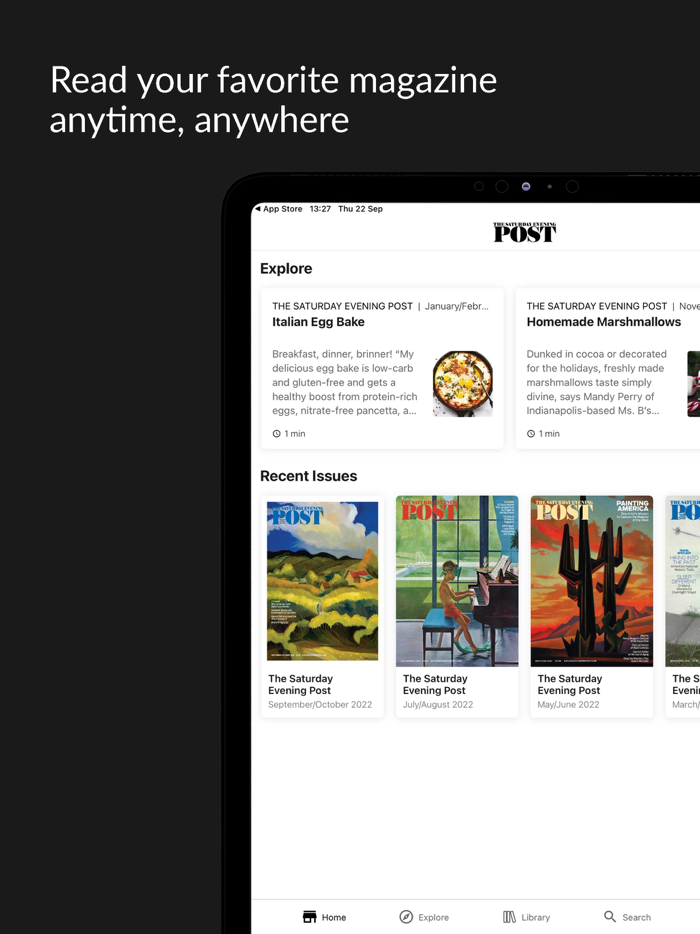Return to App Store via status bar link

click(282, 208)
